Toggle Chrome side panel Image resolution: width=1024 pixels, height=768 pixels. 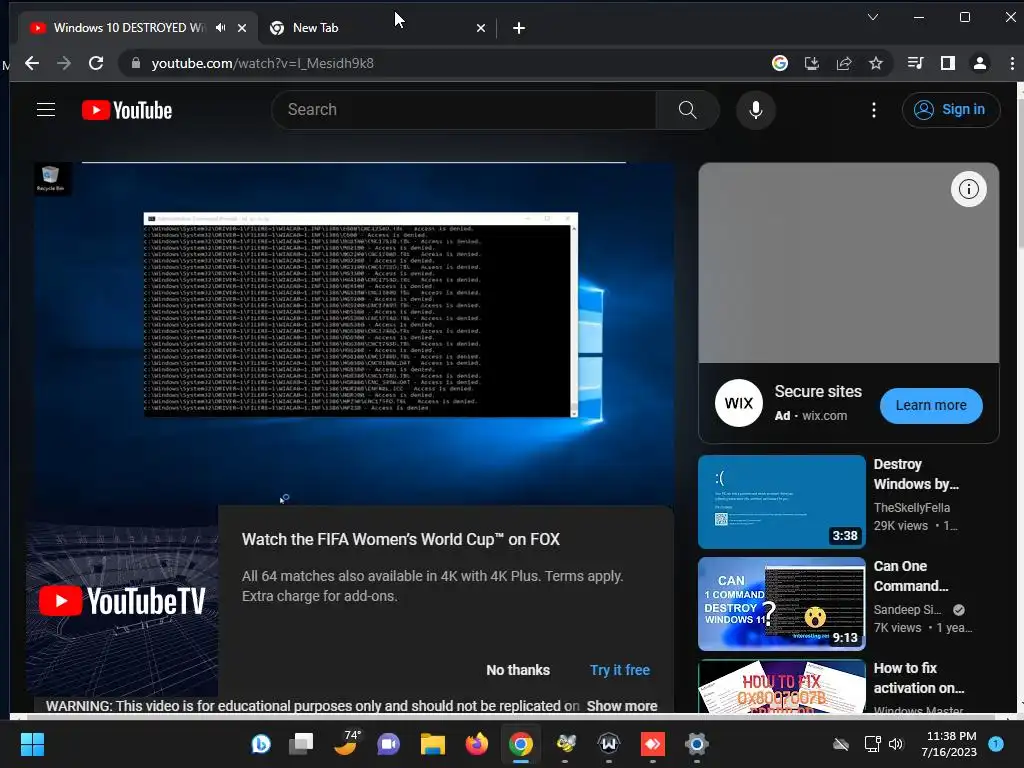pyautogui.click(x=948, y=63)
